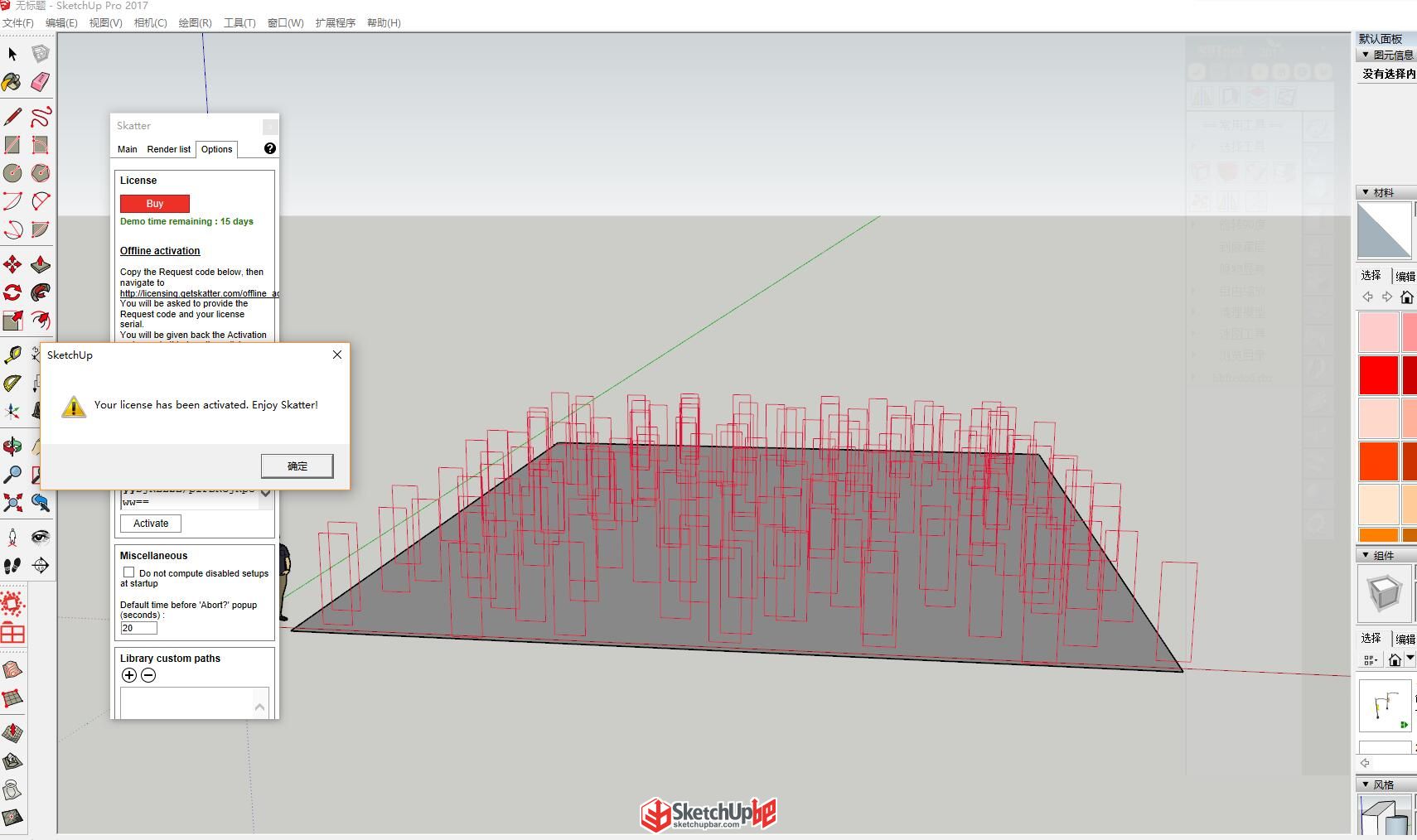Viewport: 1417px width, 840px height.
Task: Select the Follow Me tool
Action: tap(41, 292)
